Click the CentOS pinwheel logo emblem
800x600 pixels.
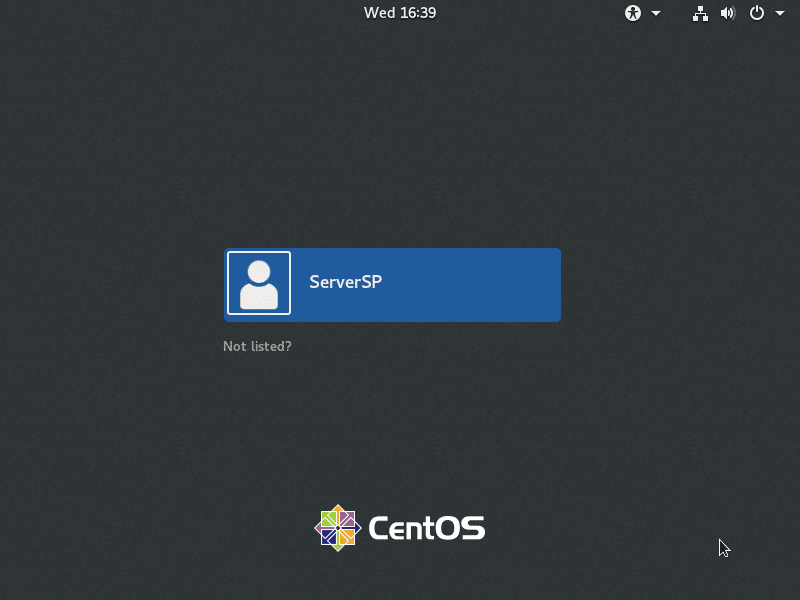pos(338,527)
